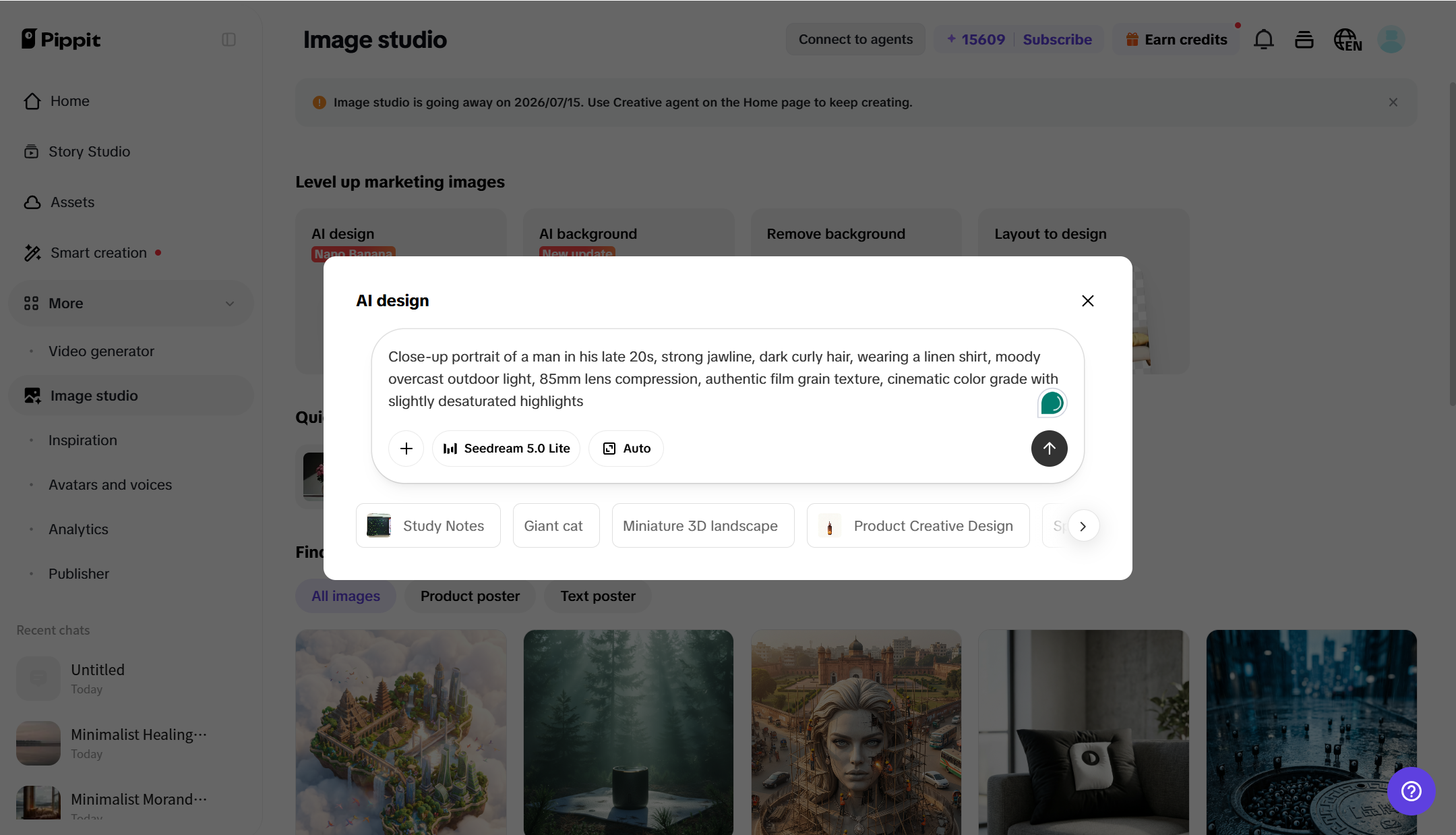Click the page vertical scrollbar
This screenshot has height=835, width=1456.
pos(1452,243)
